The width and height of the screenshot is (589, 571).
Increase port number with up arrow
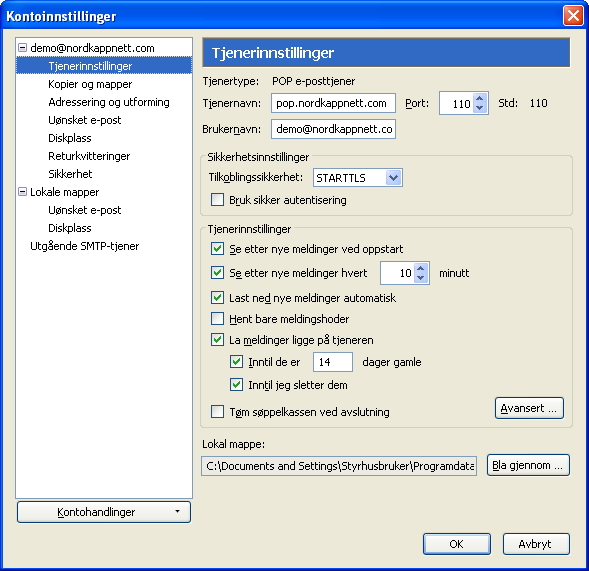click(x=479, y=99)
